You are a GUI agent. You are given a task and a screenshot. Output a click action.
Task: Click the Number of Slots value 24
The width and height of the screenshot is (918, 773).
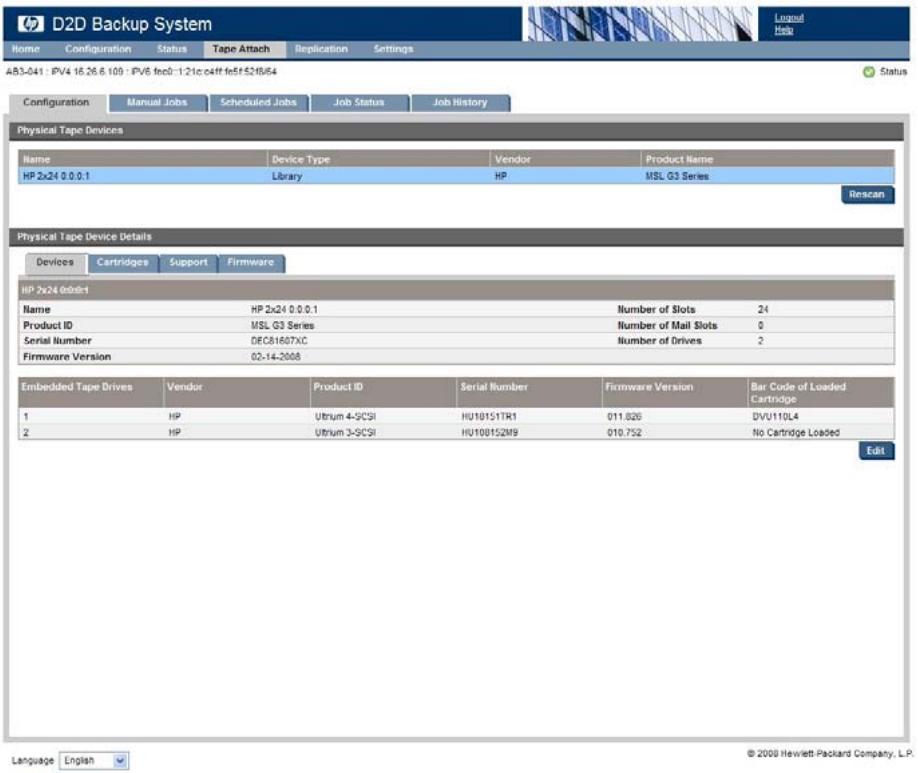[762, 309]
